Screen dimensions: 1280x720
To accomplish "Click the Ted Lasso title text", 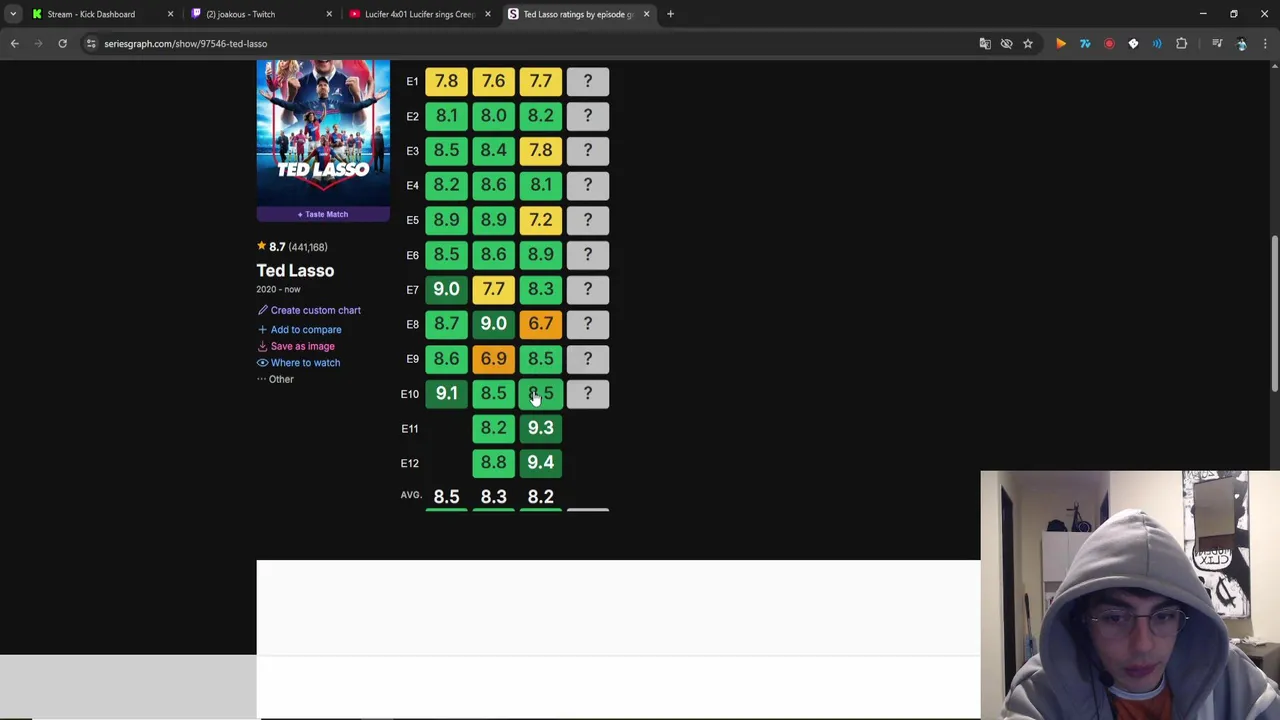I will click(x=295, y=270).
